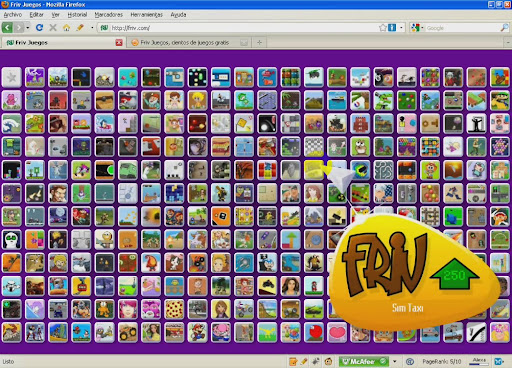
Task: Reload the page with the blue refresh icon
Action: (39, 28)
